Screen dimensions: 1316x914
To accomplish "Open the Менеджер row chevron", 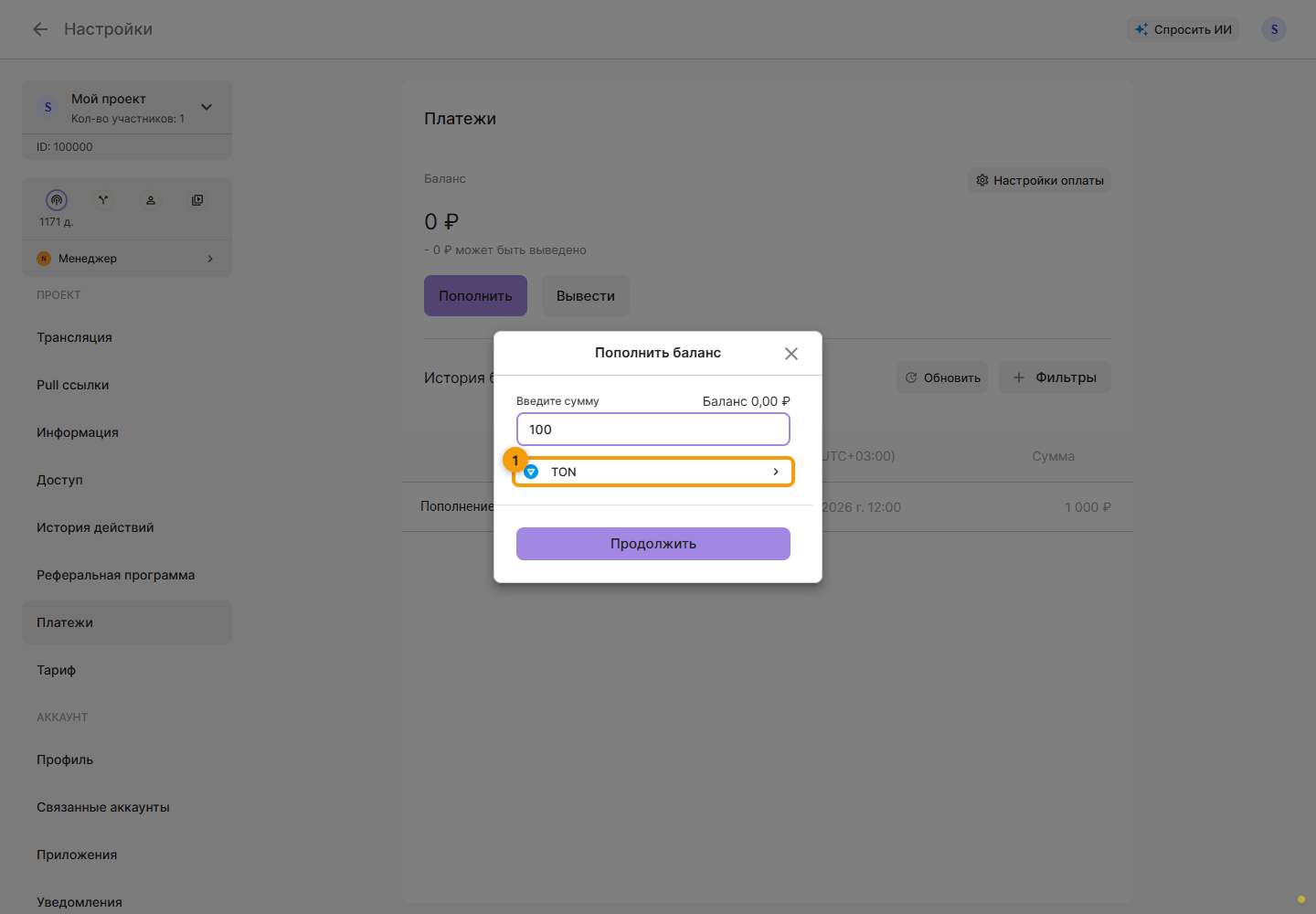I will coord(210,259).
